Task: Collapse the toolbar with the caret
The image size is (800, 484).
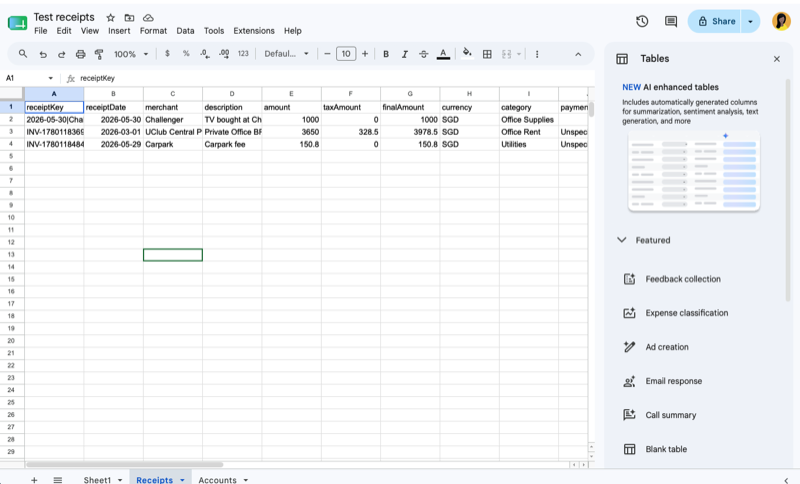Action: coord(578,54)
